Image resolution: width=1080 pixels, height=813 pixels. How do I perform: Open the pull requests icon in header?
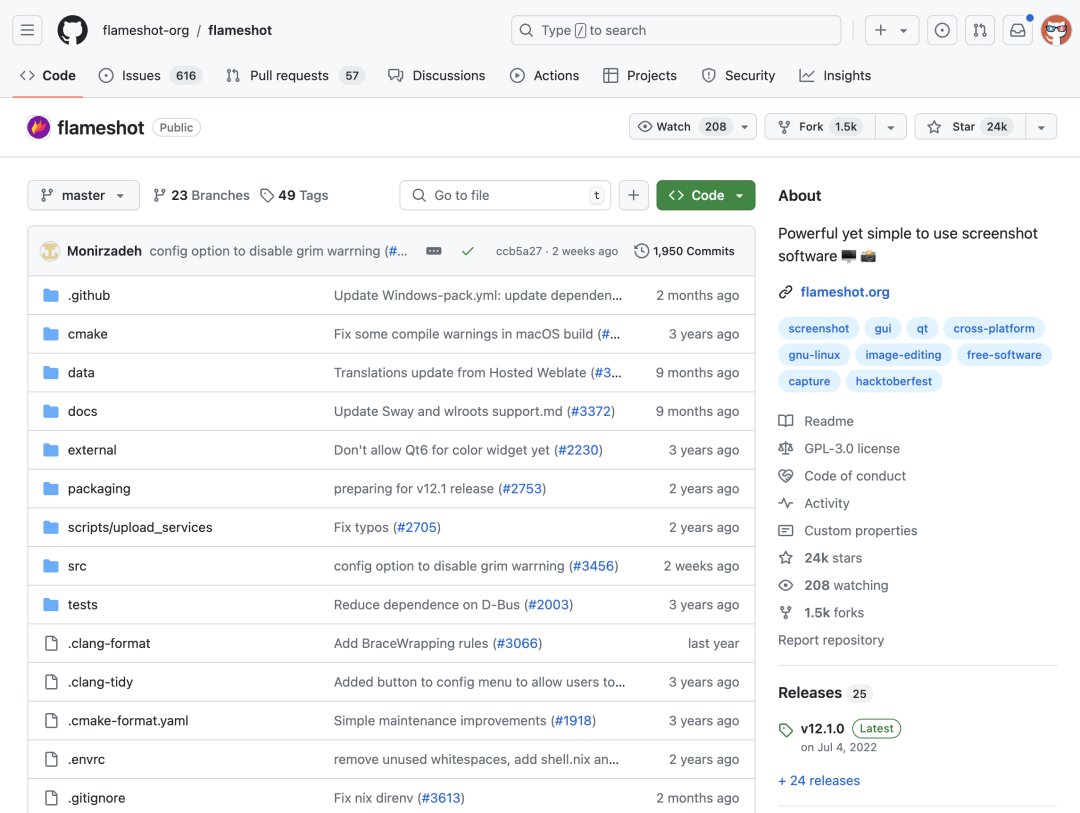[980, 30]
